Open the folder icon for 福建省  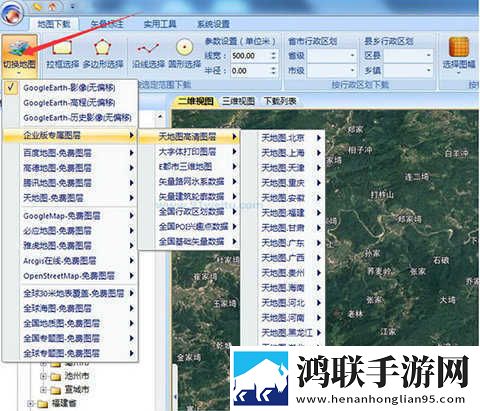click(x=42, y=404)
